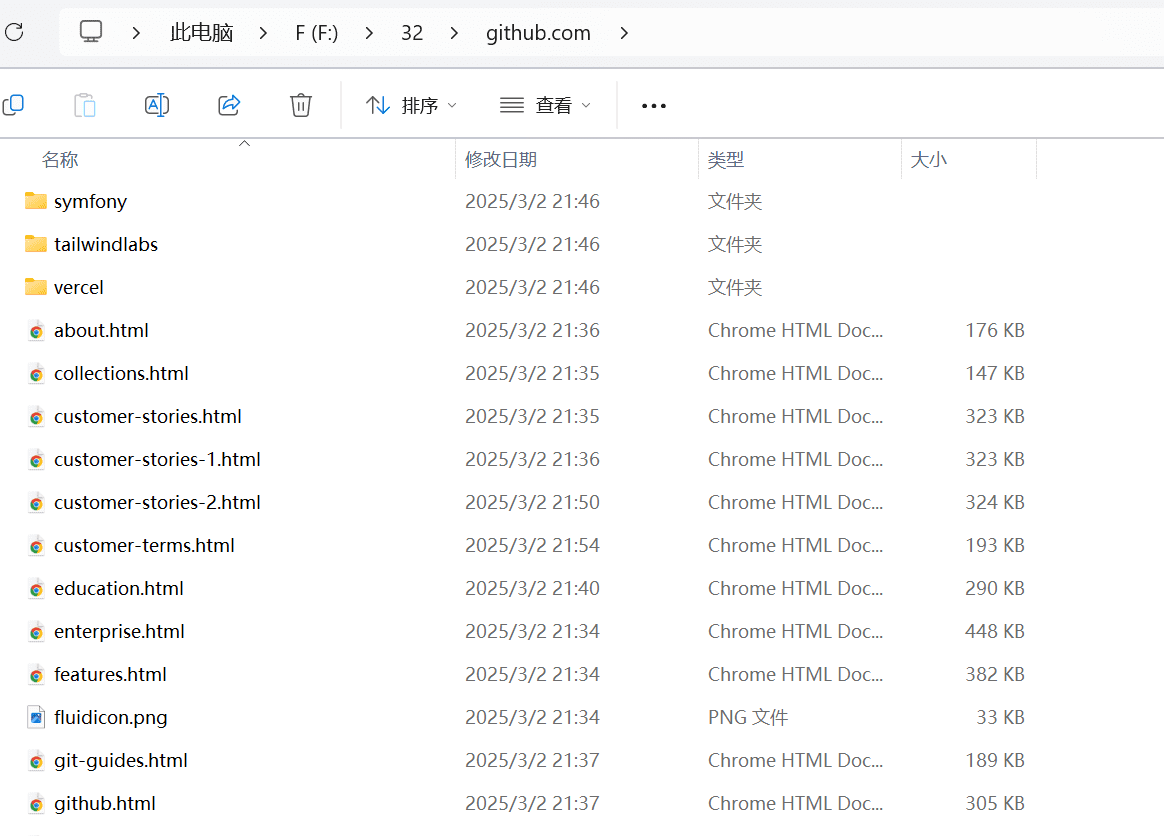Click the Chrome icon beside enterprise.html
The width and height of the screenshot is (1164, 836).
tap(35, 631)
